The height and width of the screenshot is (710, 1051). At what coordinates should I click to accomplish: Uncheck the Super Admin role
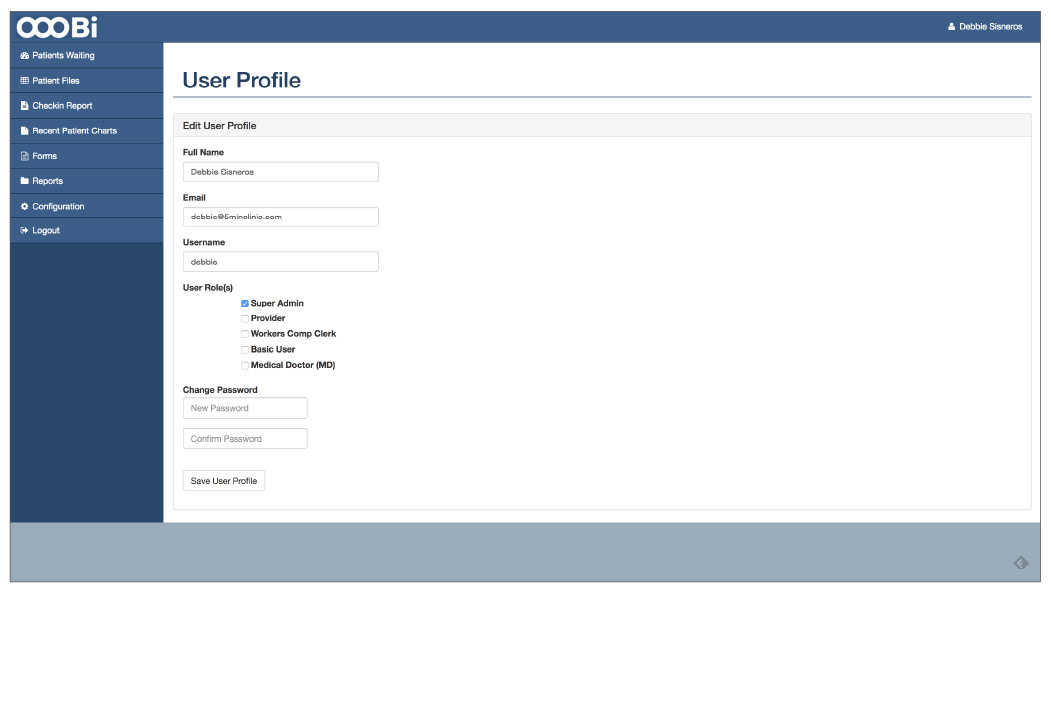pyautogui.click(x=245, y=304)
